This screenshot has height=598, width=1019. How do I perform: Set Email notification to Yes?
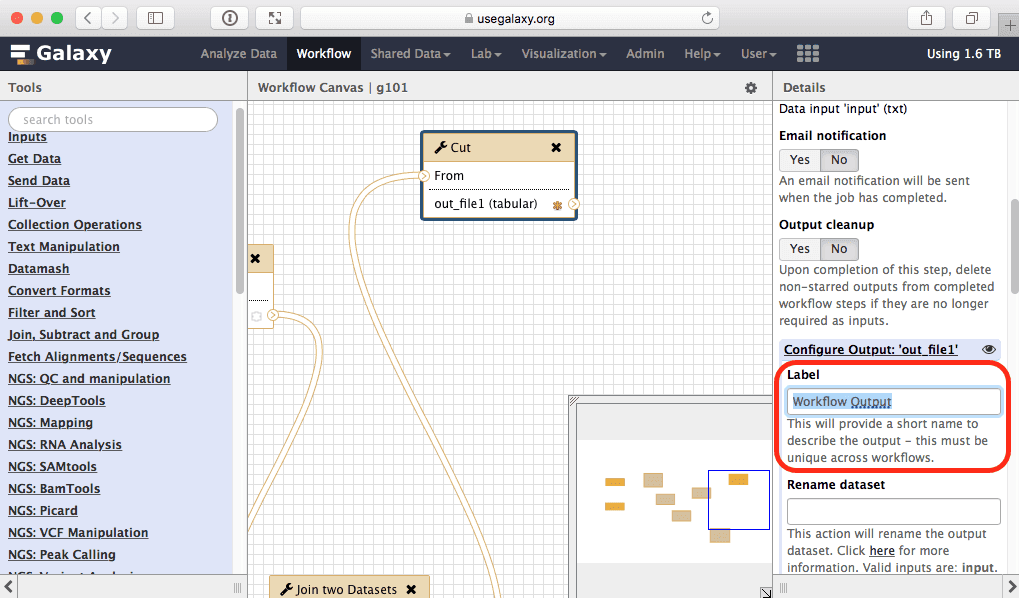(x=800, y=160)
